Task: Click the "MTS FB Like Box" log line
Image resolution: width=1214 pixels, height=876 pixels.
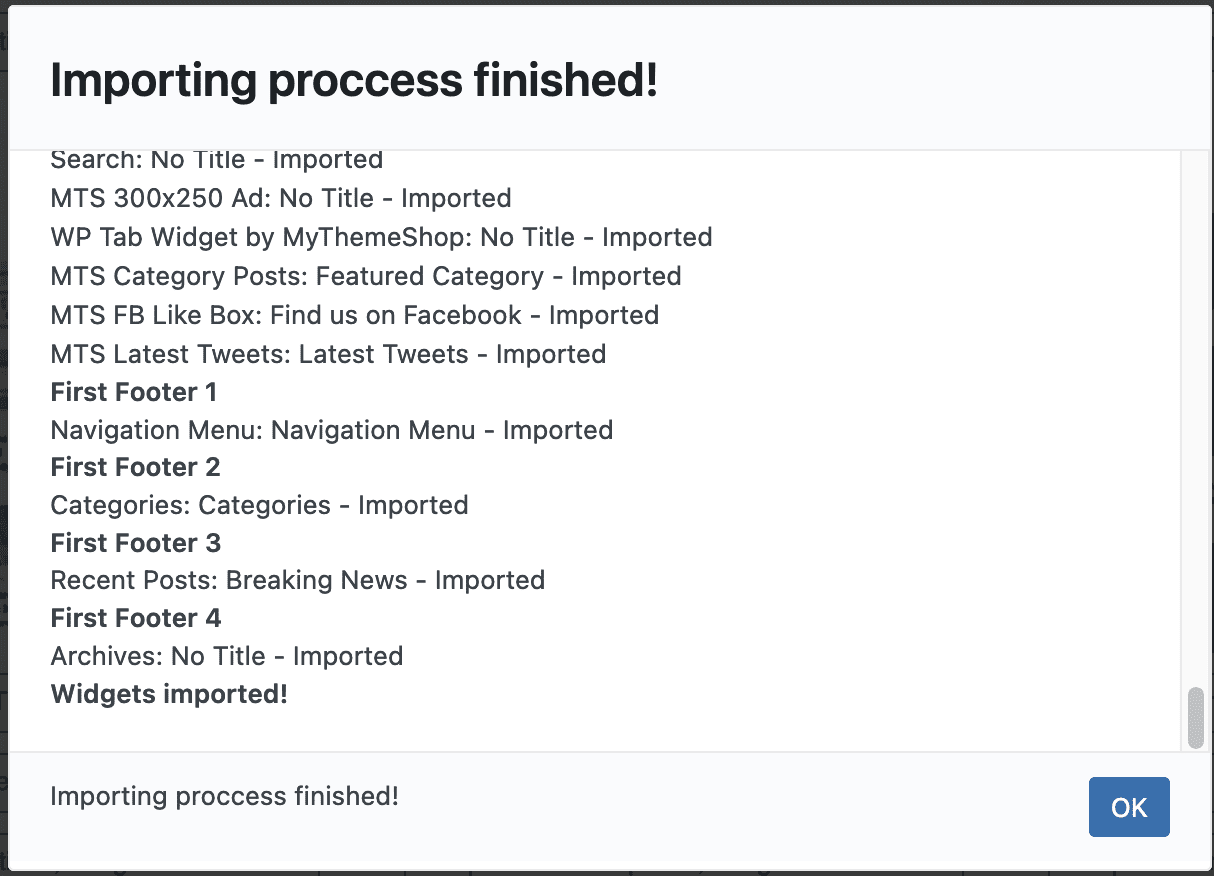Action: [354, 315]
